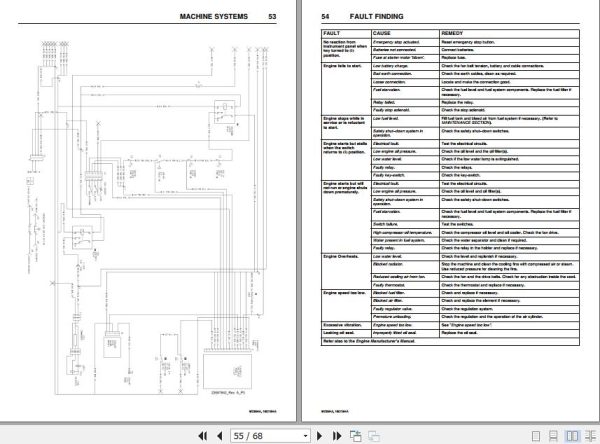Click the FAULT column header
The image size is (600, 444).
click(x=346, y=33)
